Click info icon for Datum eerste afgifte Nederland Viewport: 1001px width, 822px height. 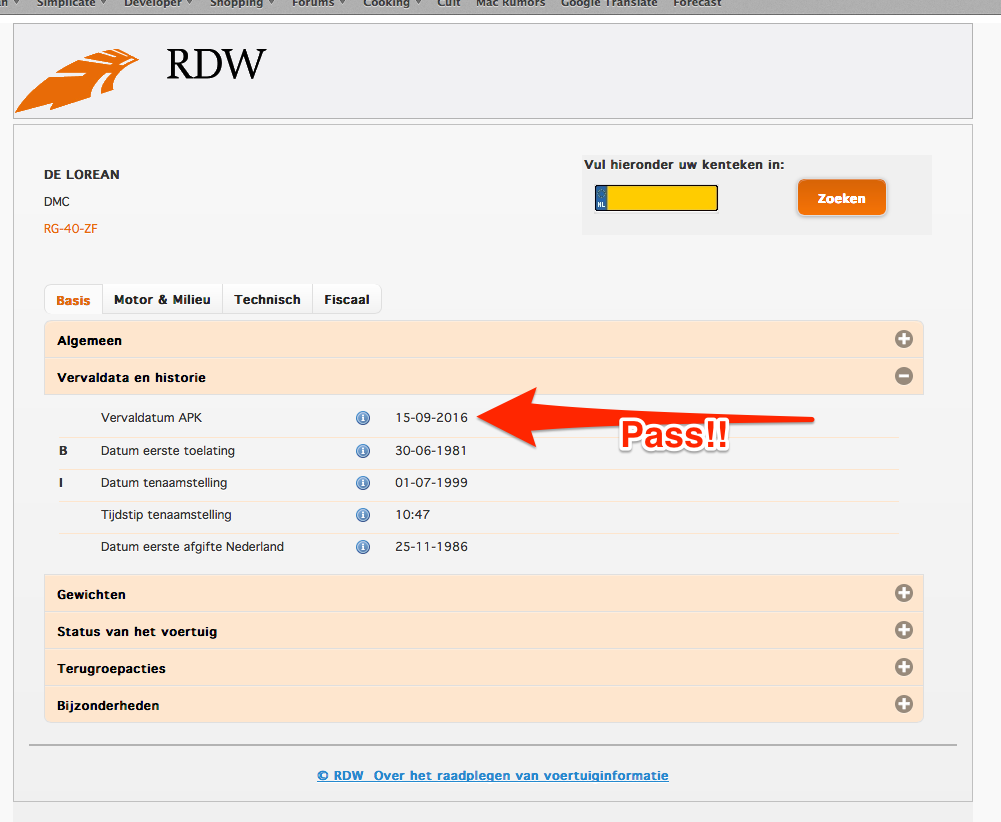pos(363,547)
